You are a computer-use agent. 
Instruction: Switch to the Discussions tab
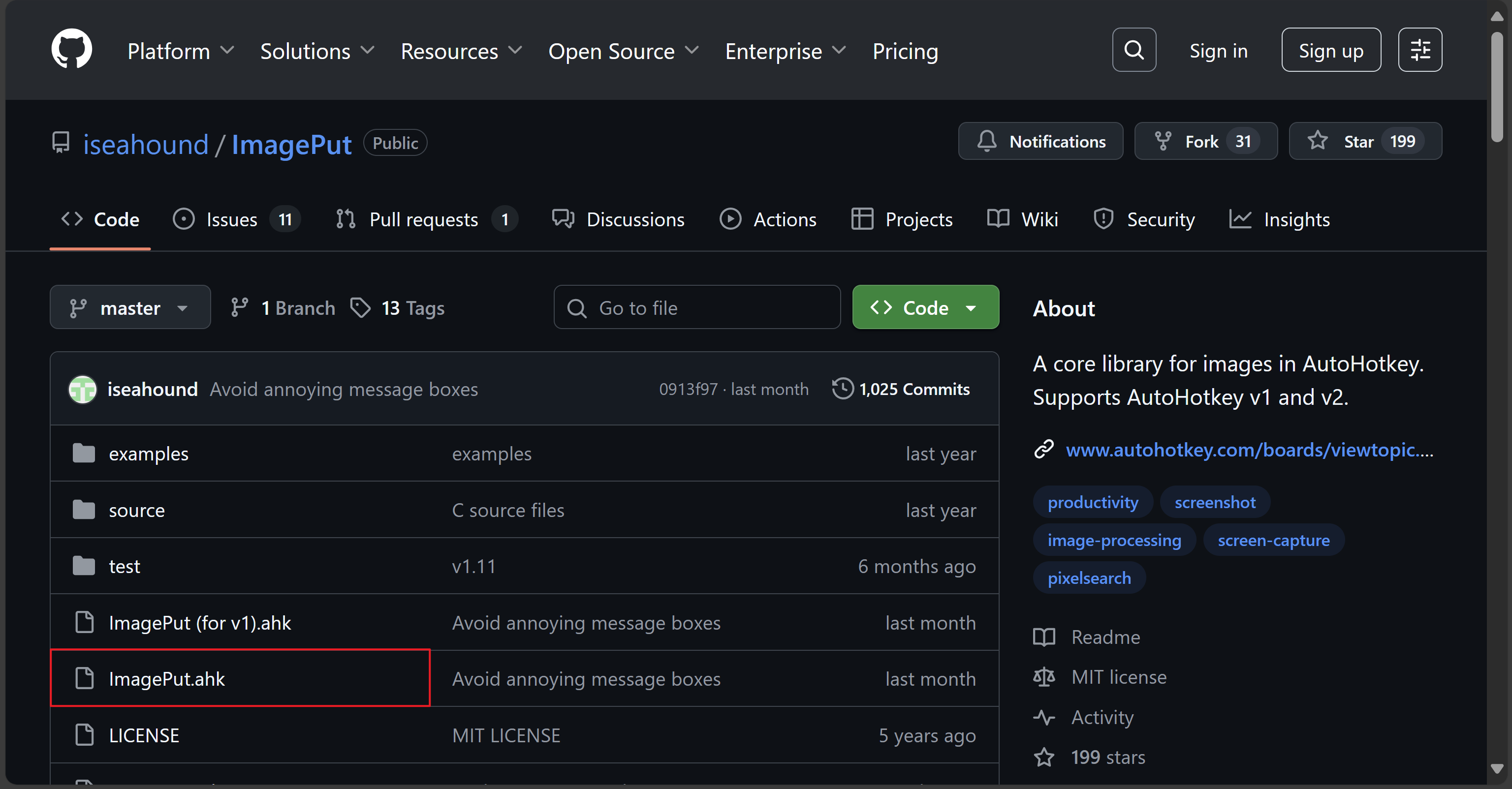[618, 219]
